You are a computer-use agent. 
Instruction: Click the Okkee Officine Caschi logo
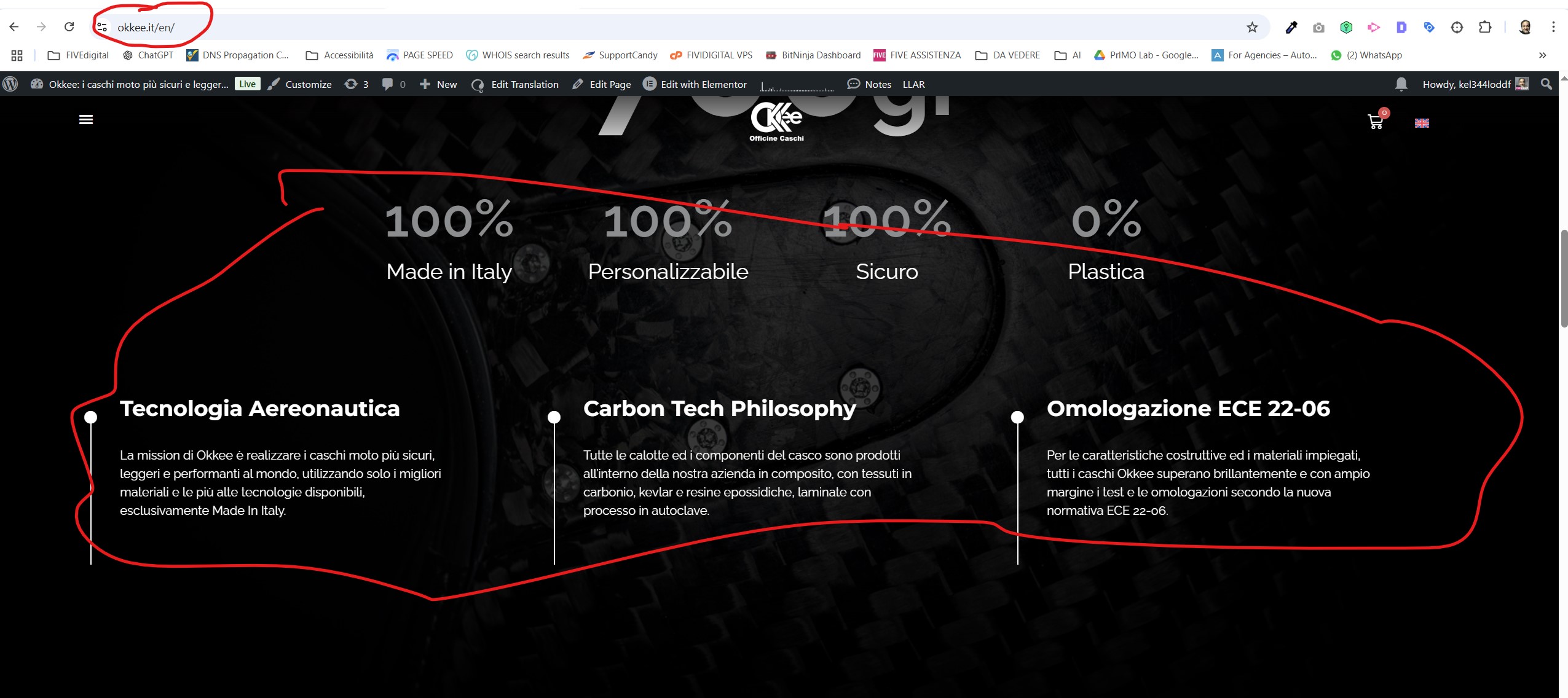point(776,122)
